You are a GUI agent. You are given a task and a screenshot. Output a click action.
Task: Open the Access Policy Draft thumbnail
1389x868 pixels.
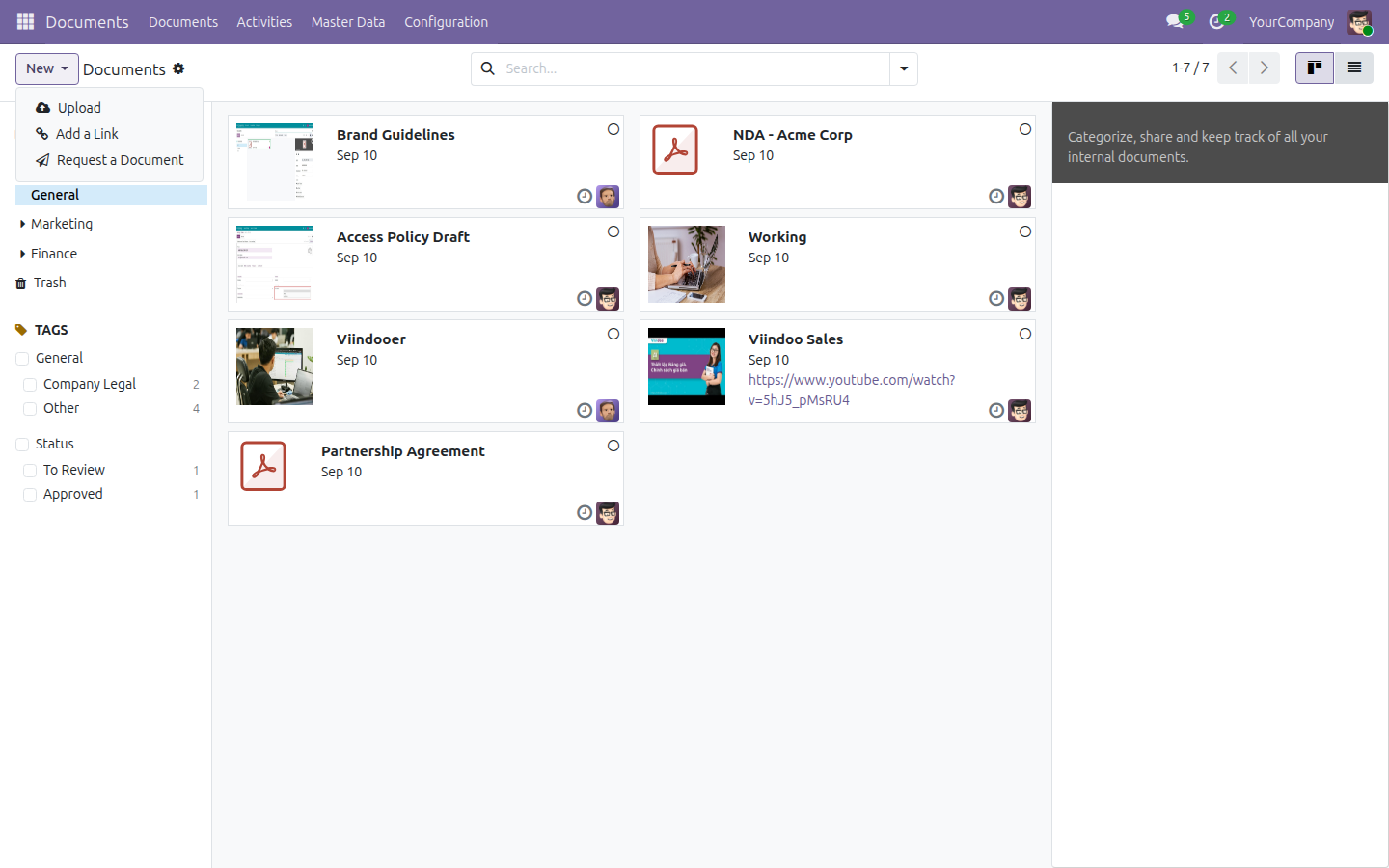(x=275, y=264)
